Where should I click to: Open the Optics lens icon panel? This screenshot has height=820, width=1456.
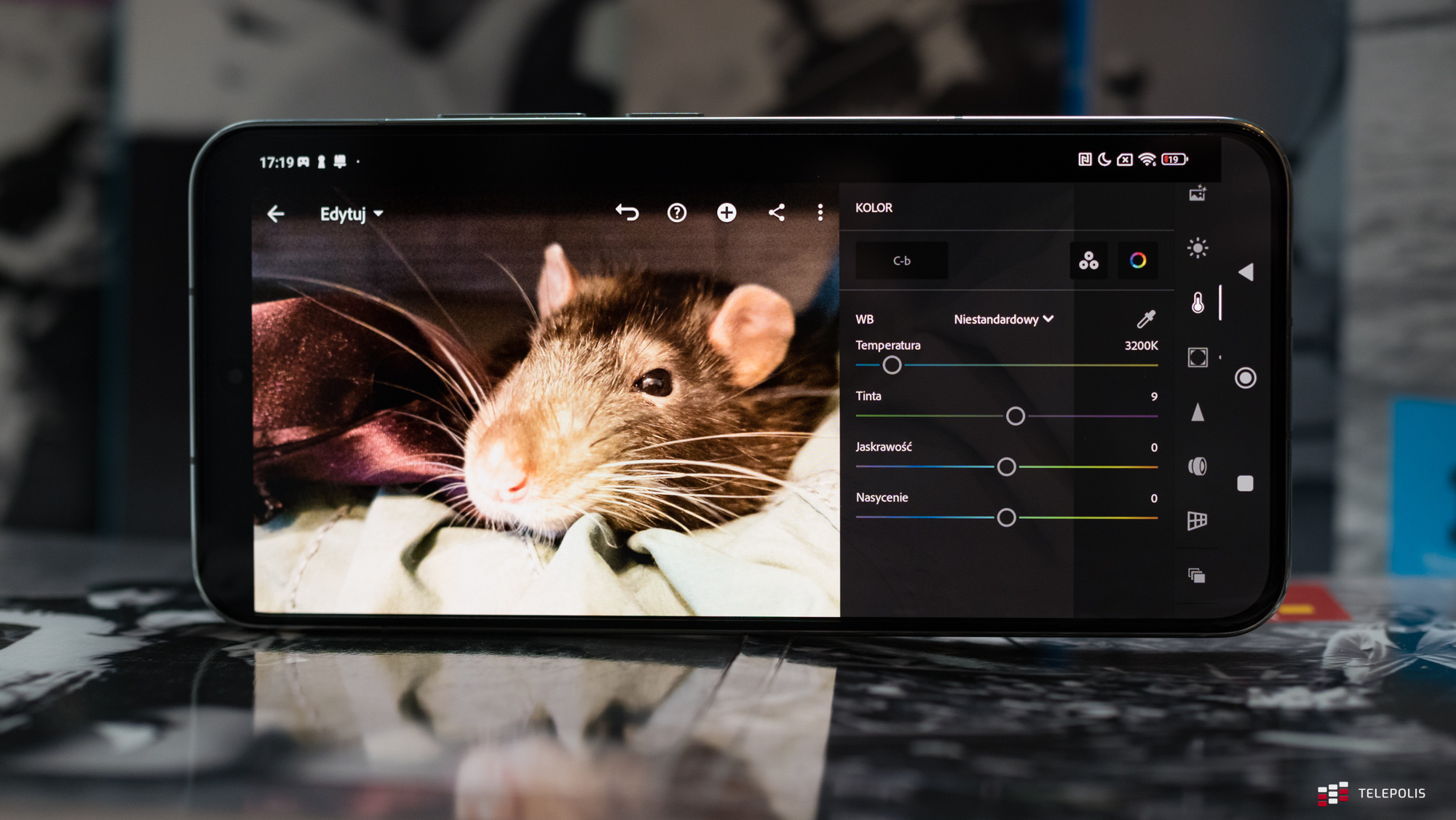1198,466
